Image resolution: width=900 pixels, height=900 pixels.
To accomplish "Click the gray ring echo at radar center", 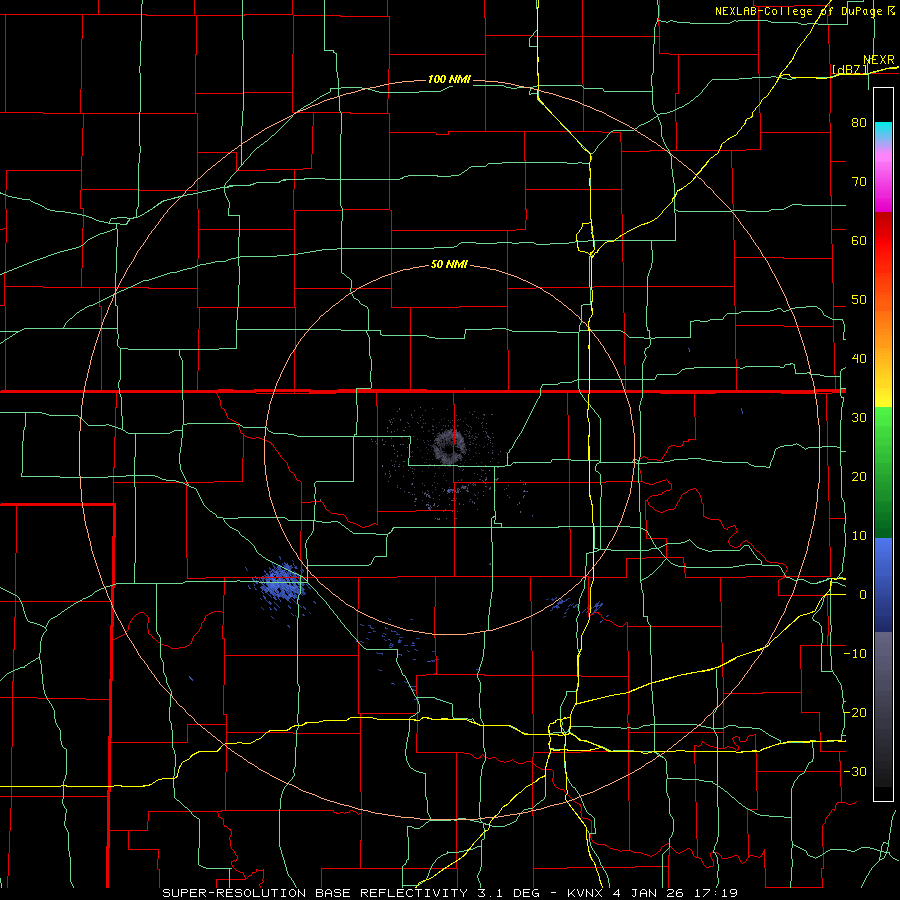I will click(449, 446).
